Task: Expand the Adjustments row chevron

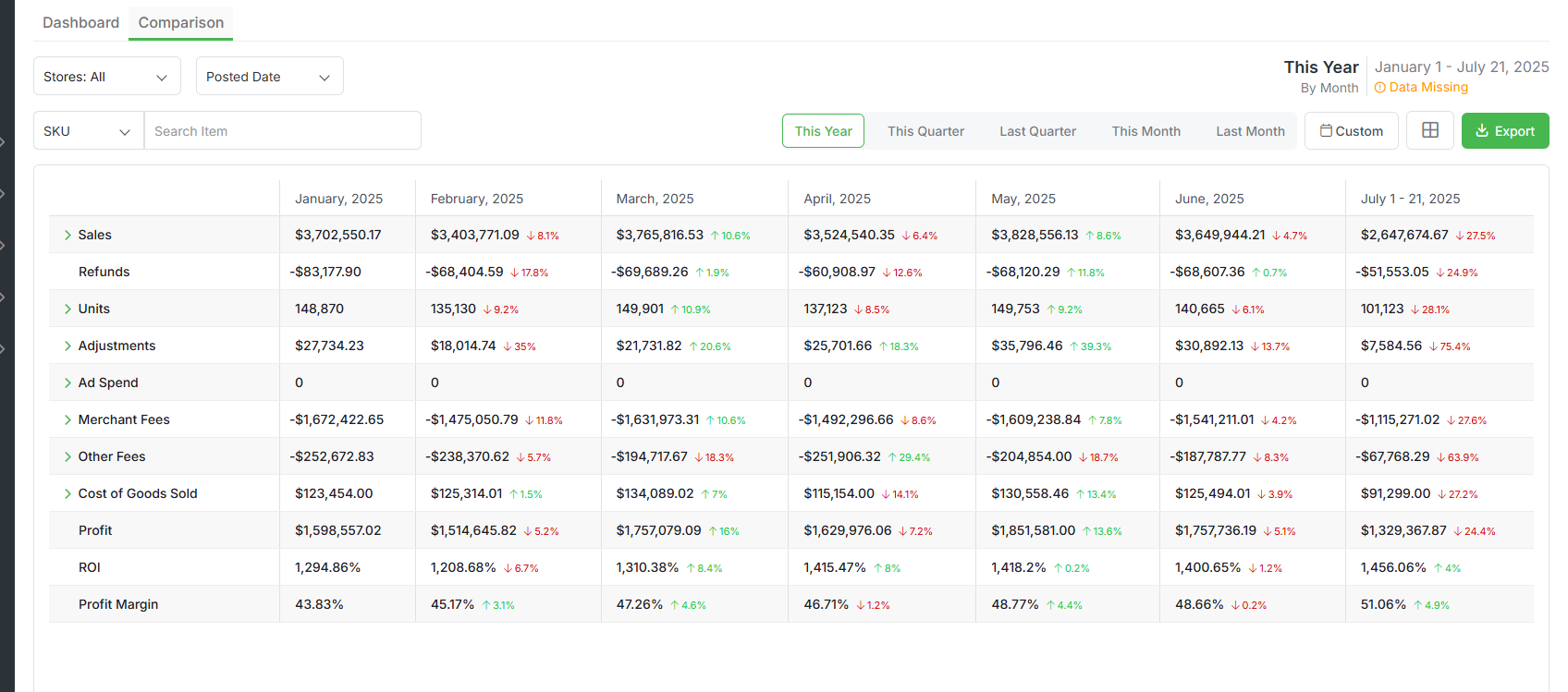Action: 67,346
